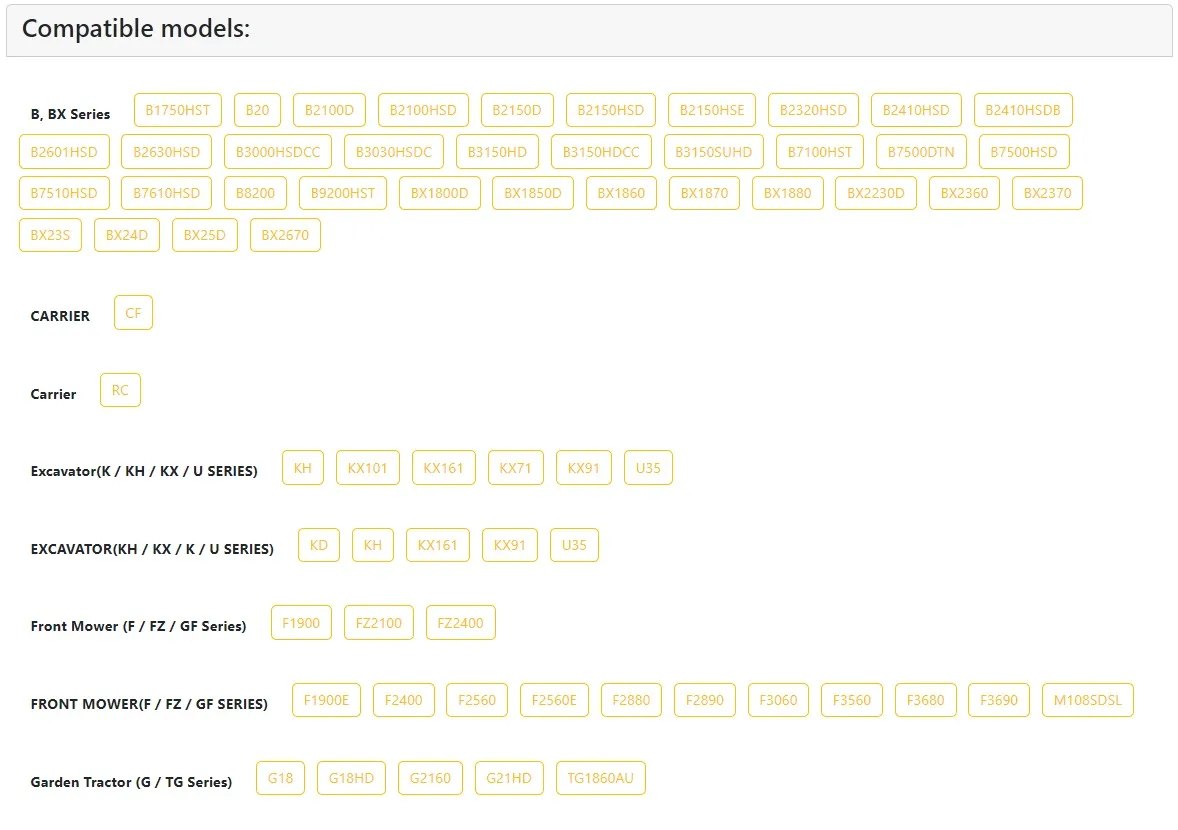Choose the B3150HD model tag

497,152
